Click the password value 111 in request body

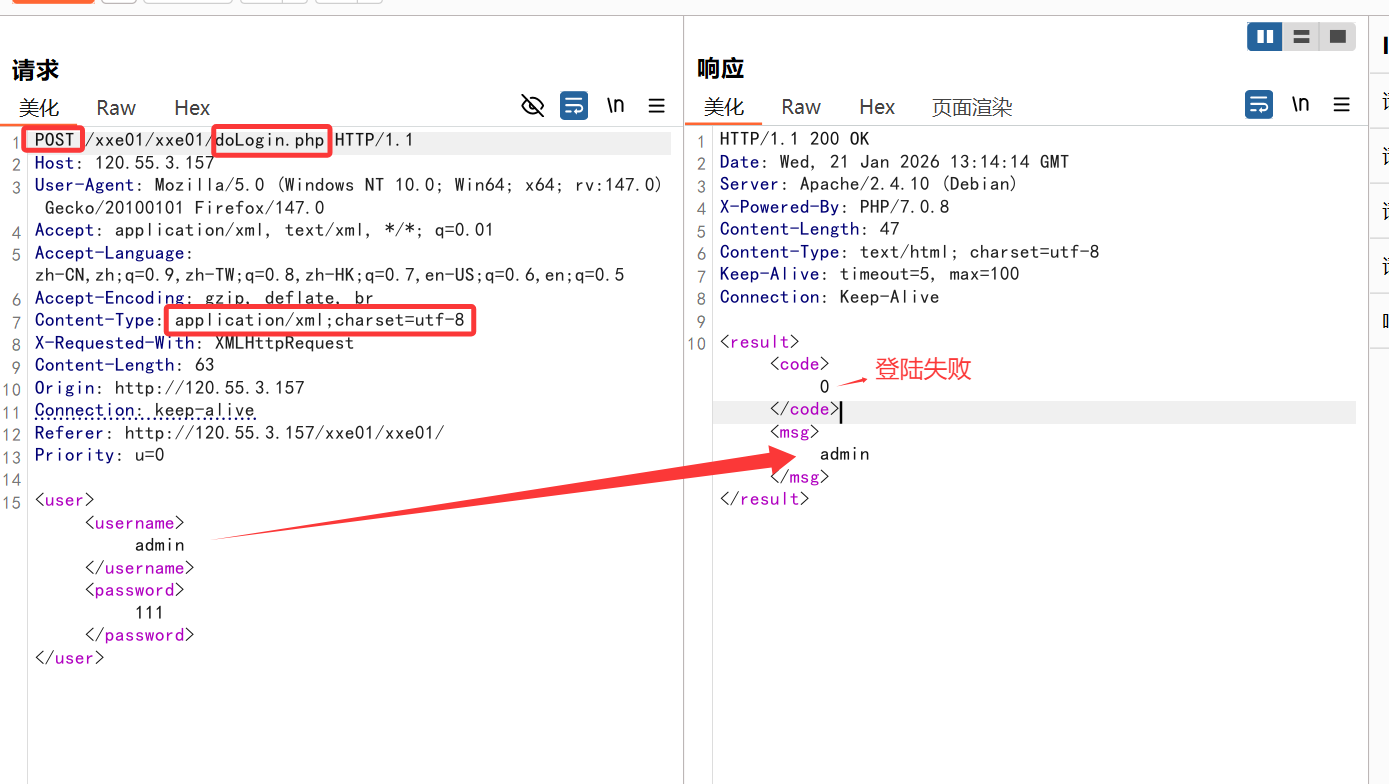(149, 613)
